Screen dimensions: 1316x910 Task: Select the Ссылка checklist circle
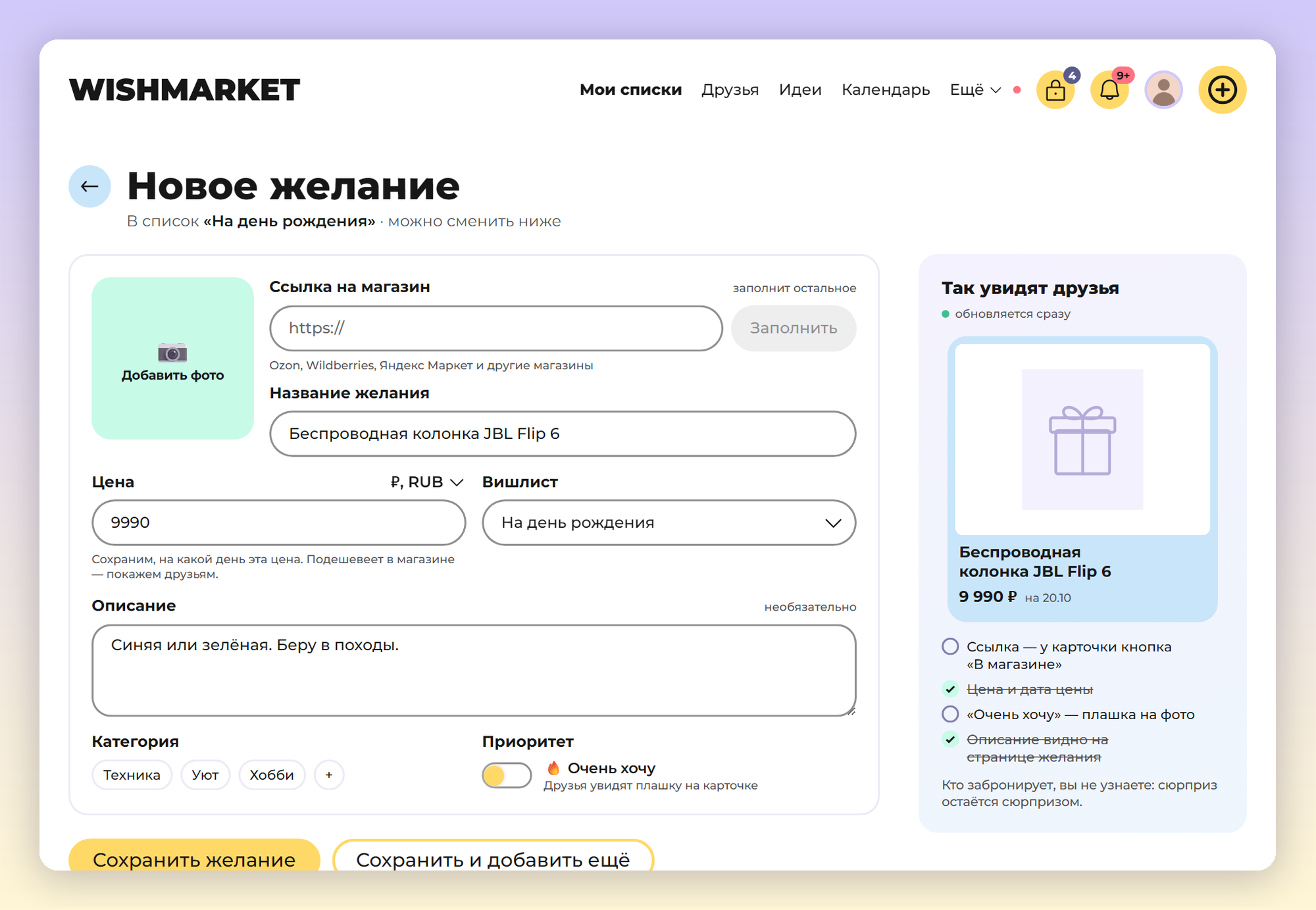[950, 646]
